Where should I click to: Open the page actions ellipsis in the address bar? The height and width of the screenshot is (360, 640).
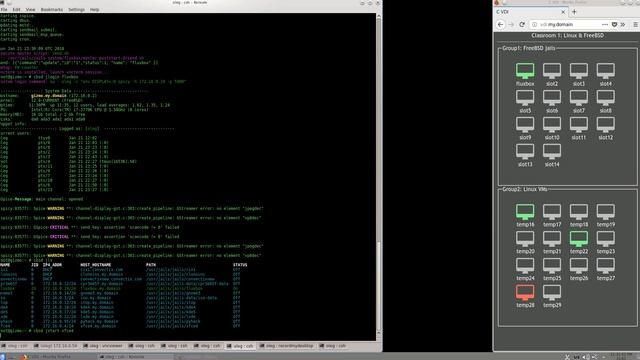pyautogui.click(x=604, y=24)
